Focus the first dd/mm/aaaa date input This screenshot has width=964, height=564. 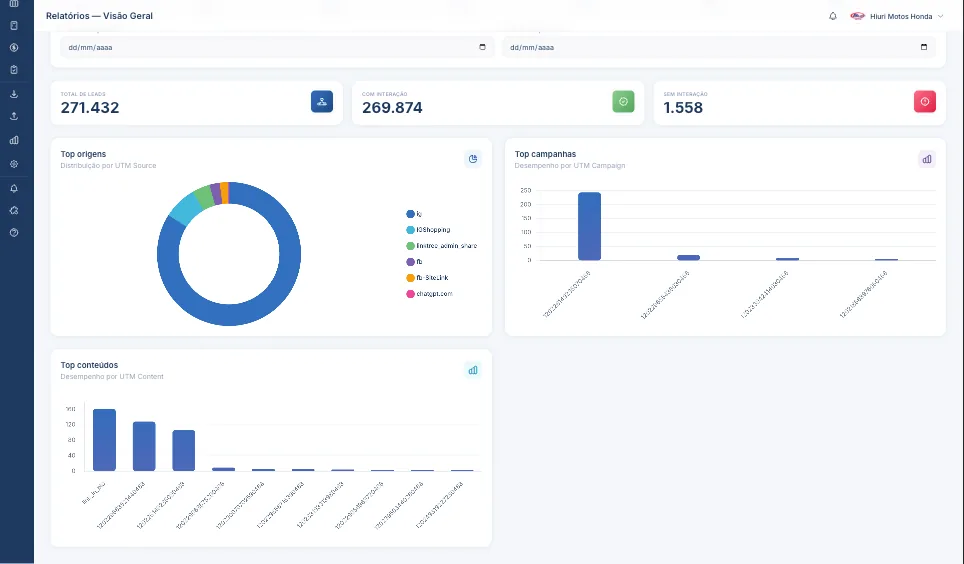point(277,47)
